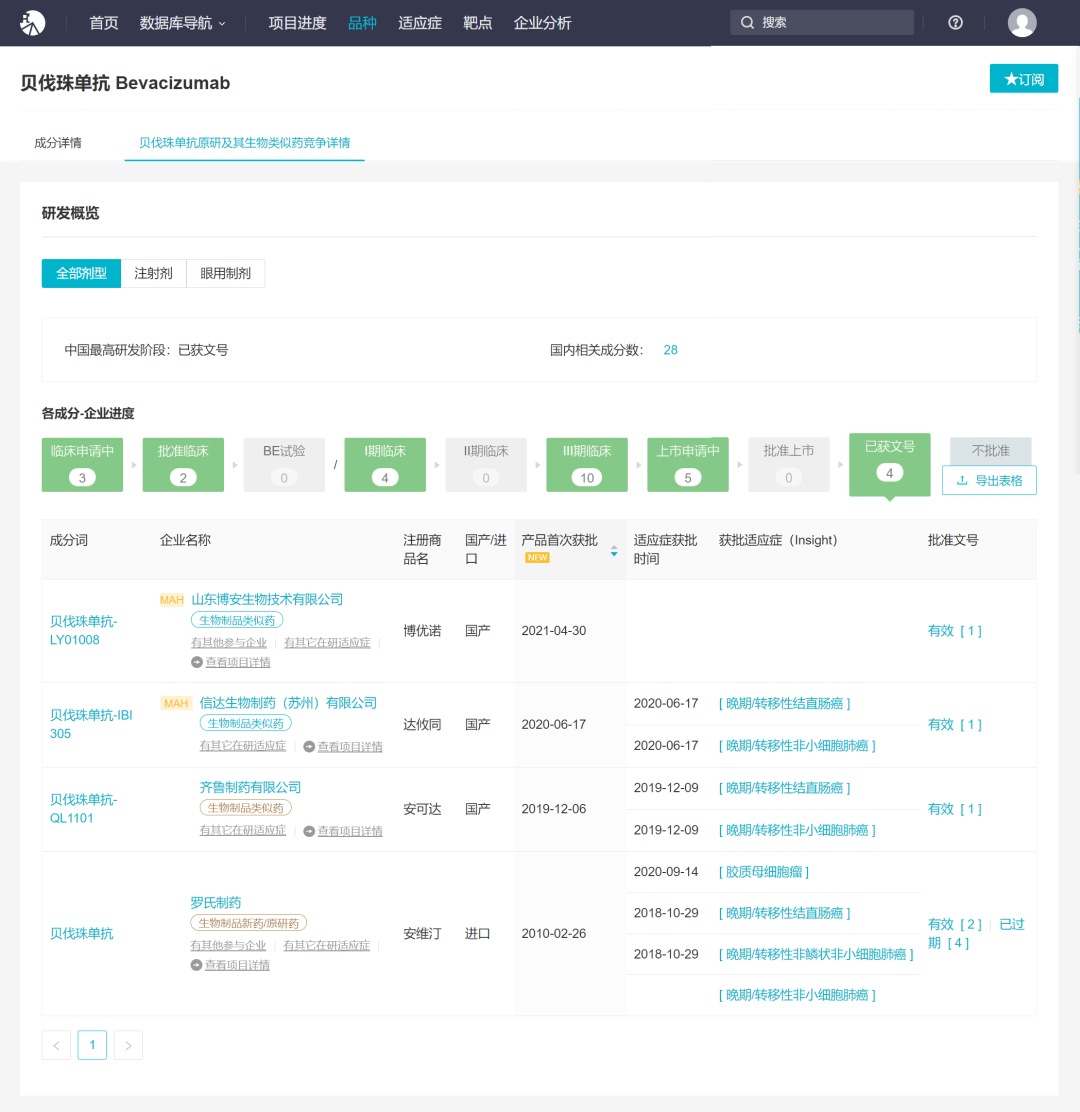This screenshot has height=1112, width=1080.
Task: Filter by 已获文号 stage
Action: tap(889, 465)
